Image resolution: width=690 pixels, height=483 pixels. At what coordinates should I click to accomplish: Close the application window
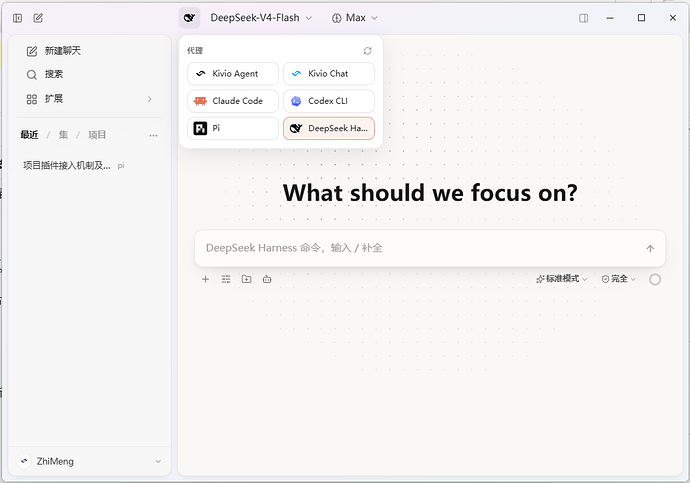(x=673, y=18)
